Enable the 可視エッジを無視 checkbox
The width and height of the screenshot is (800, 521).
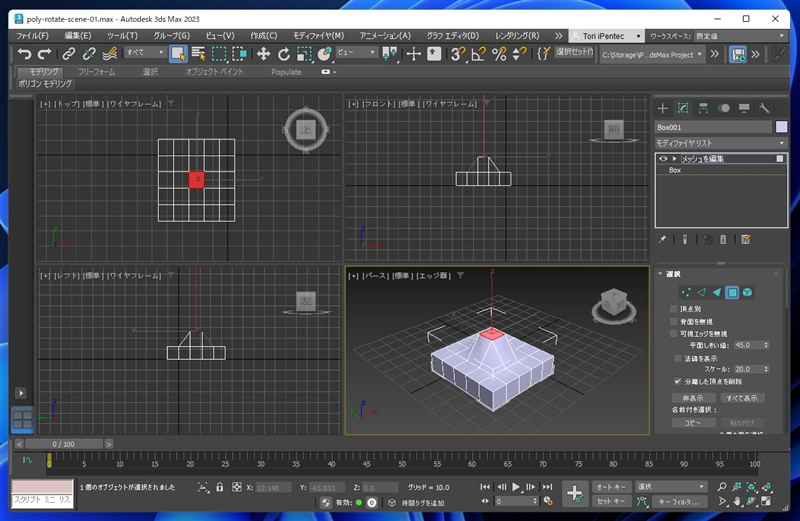click(673, 334)
